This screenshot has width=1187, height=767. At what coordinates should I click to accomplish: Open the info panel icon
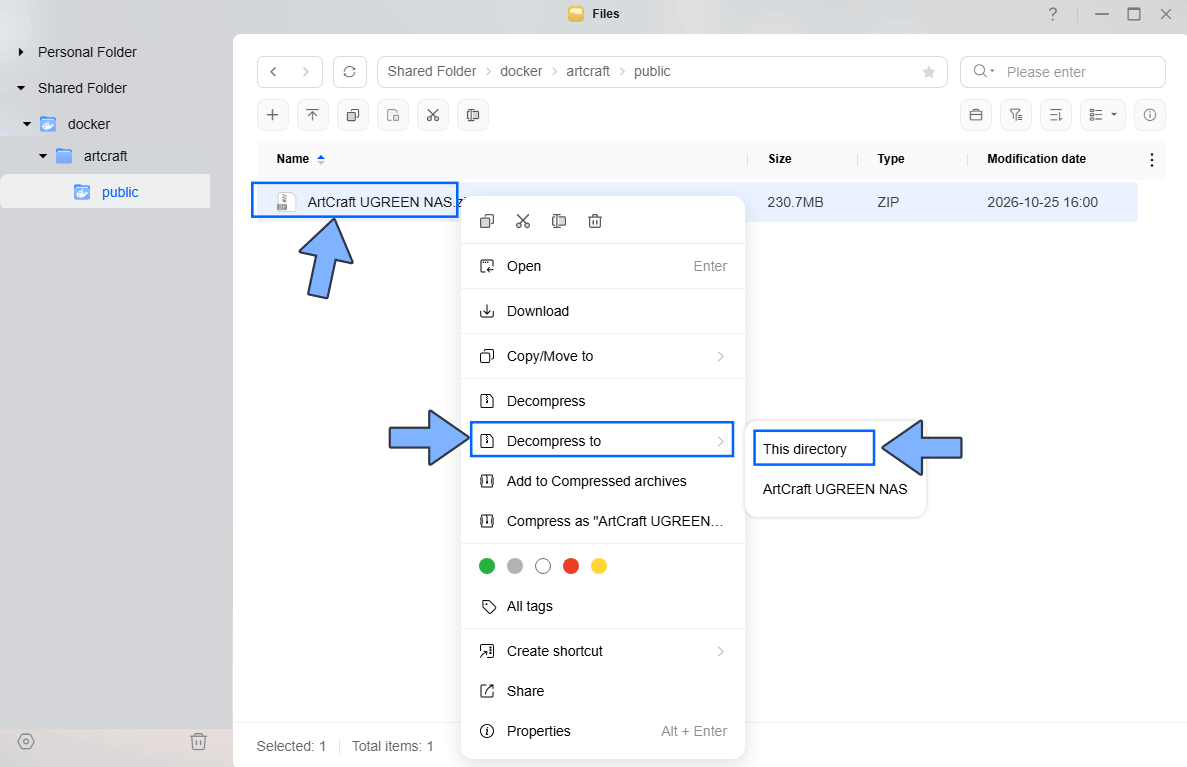pyautogui.click(x=1150, y=115)
